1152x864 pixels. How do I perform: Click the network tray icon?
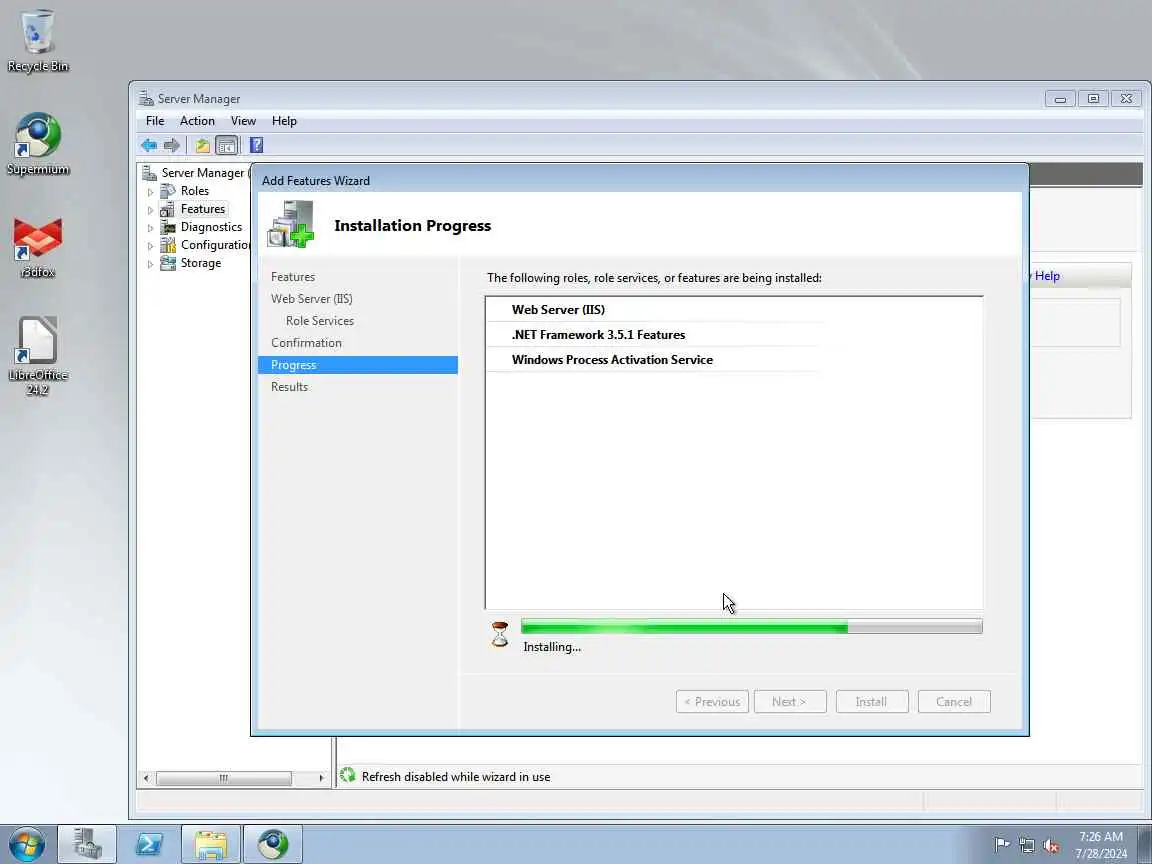pos(1026,845)
